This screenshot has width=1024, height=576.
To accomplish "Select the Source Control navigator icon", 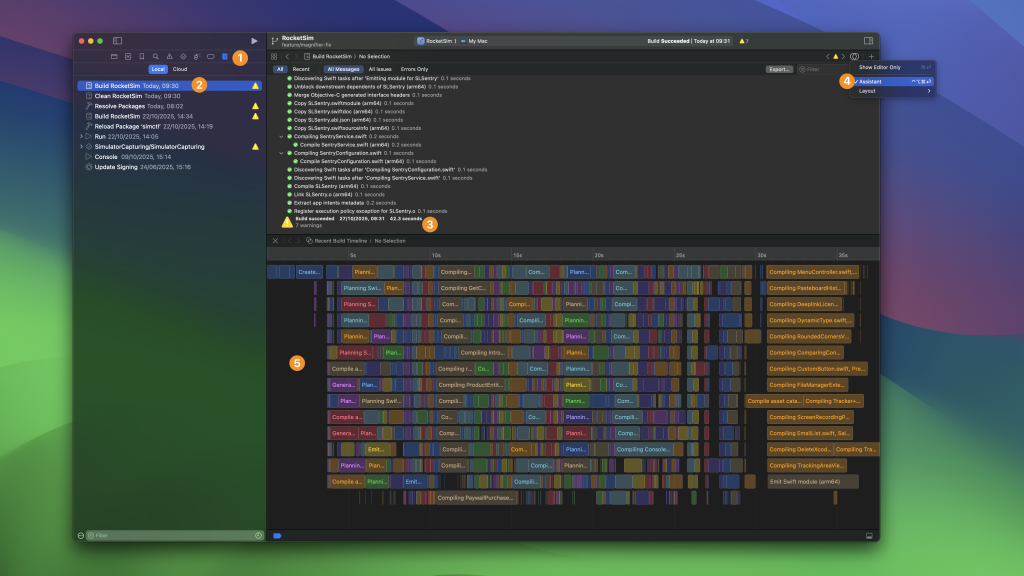I will point(128,57).
